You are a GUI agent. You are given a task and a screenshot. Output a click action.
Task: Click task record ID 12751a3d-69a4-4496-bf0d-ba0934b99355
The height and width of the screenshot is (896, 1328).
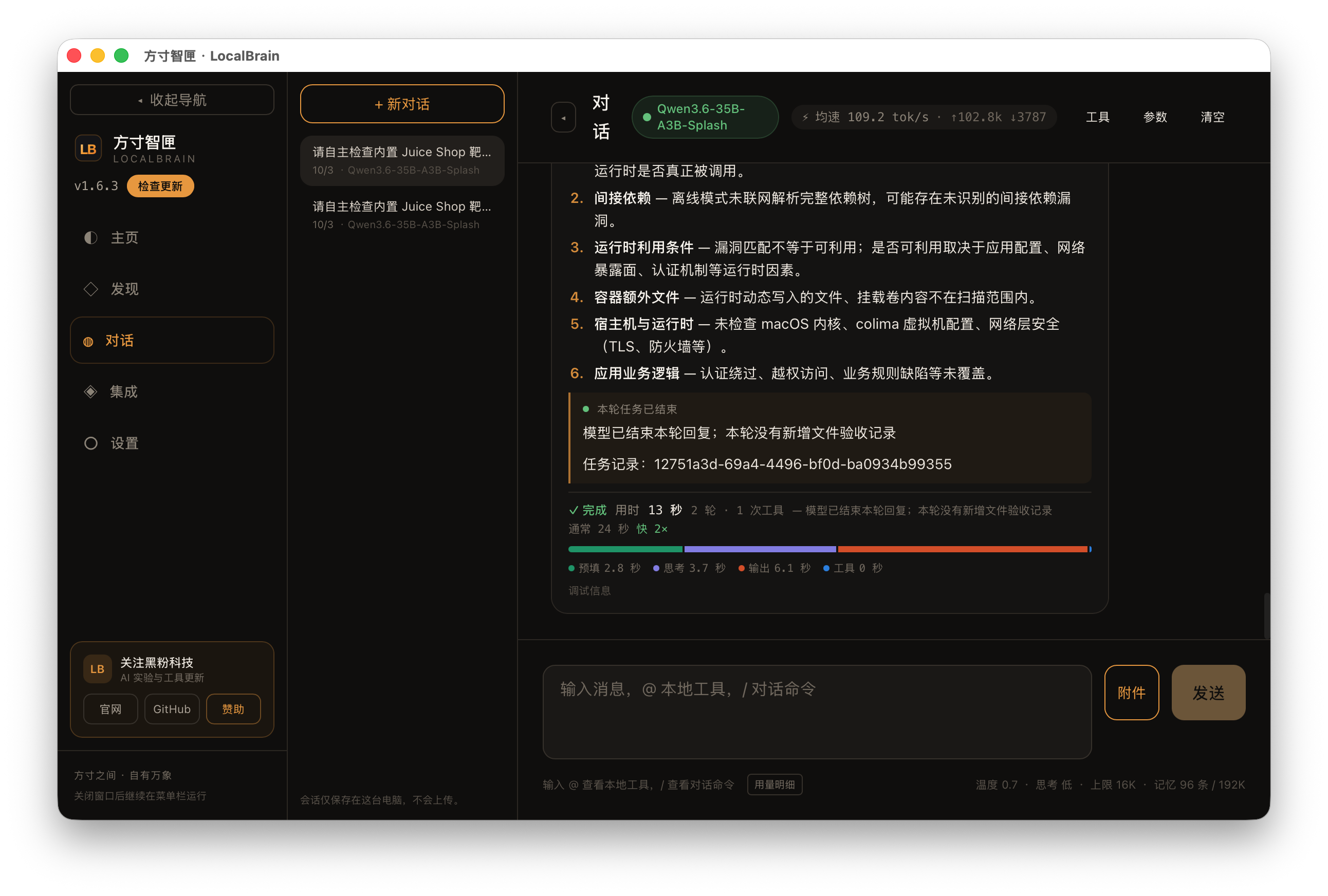(x=802, y=464)
